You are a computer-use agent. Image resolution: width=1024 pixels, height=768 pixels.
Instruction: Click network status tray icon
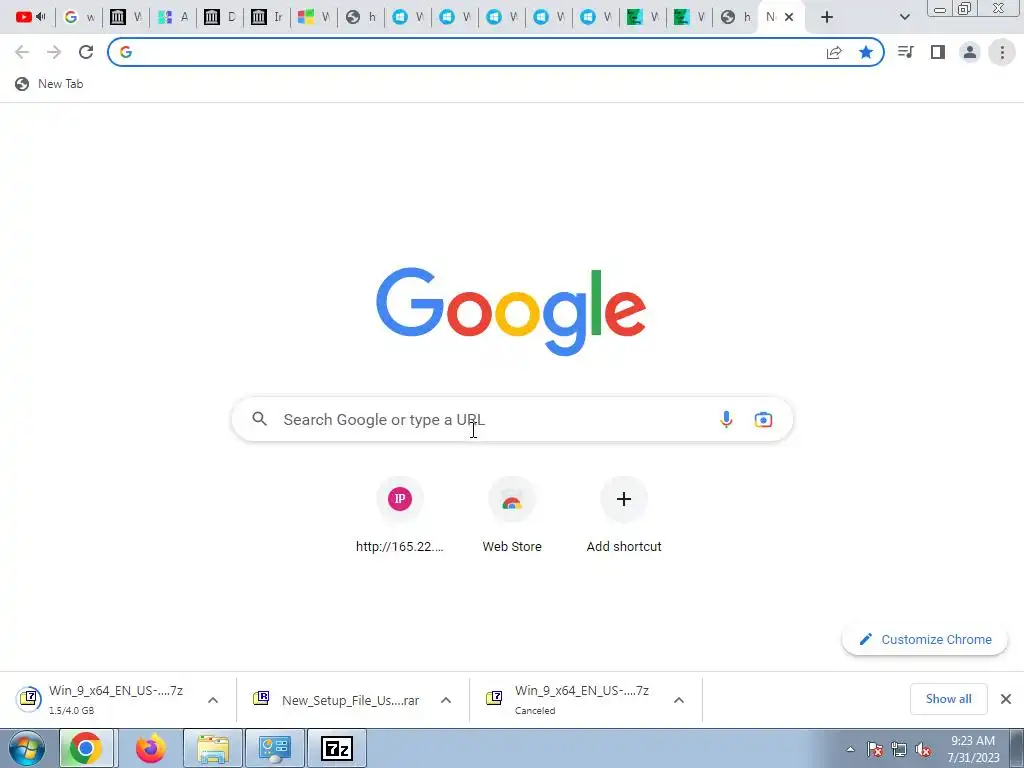[899, 749]
